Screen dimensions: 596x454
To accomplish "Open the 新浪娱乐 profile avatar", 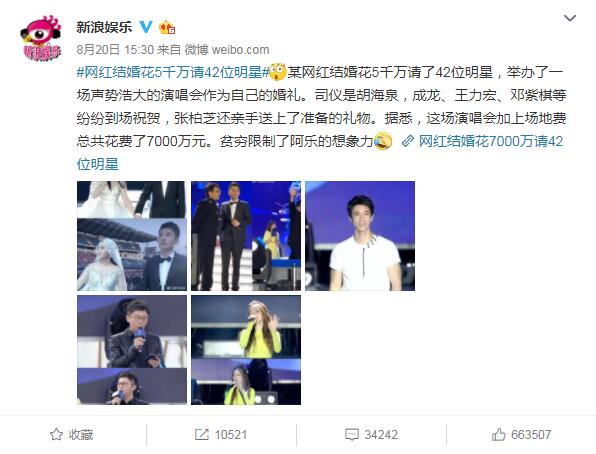I will coord(40,38).
